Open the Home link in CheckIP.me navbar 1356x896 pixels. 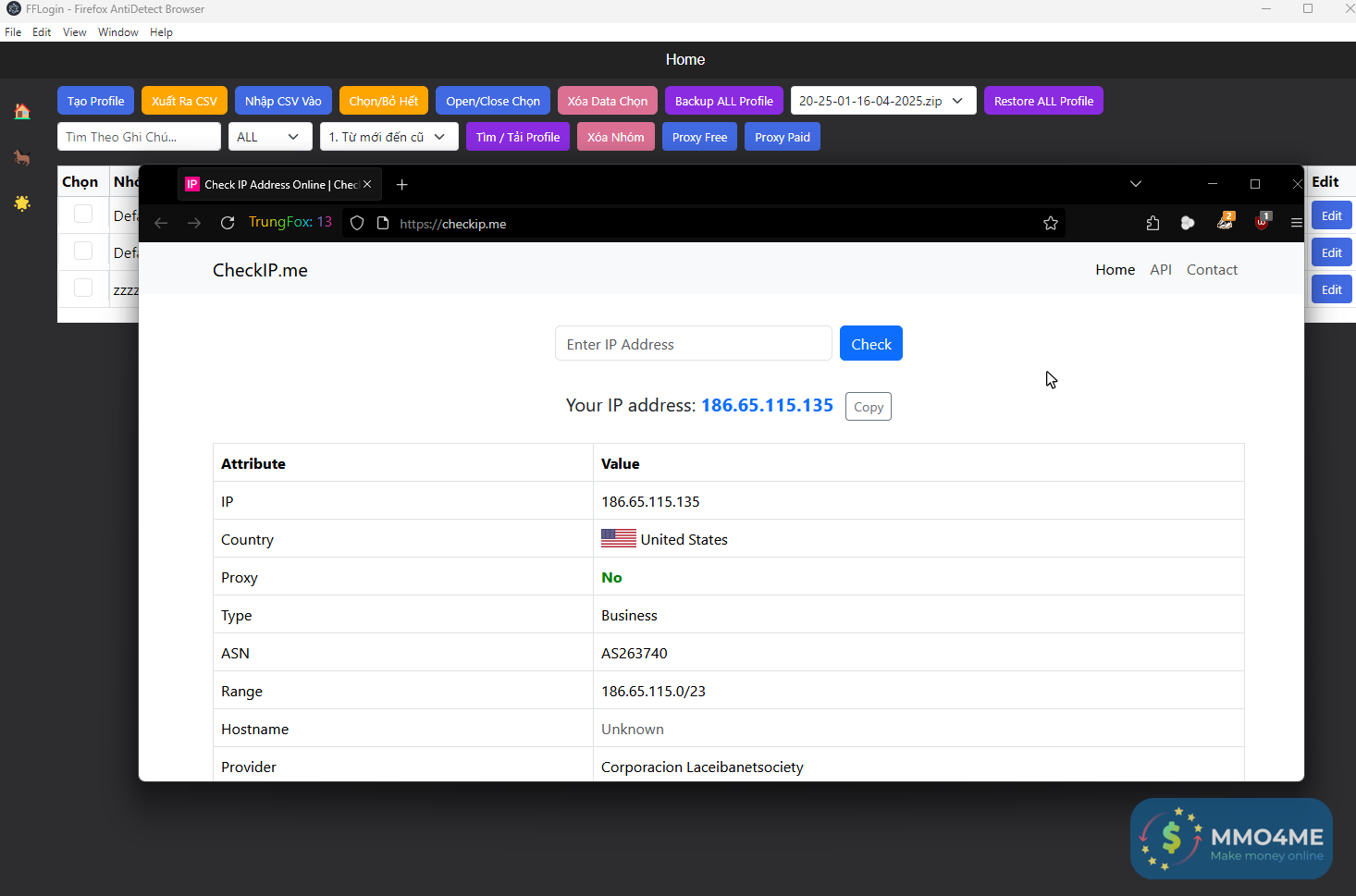(x=1116, y=270)
